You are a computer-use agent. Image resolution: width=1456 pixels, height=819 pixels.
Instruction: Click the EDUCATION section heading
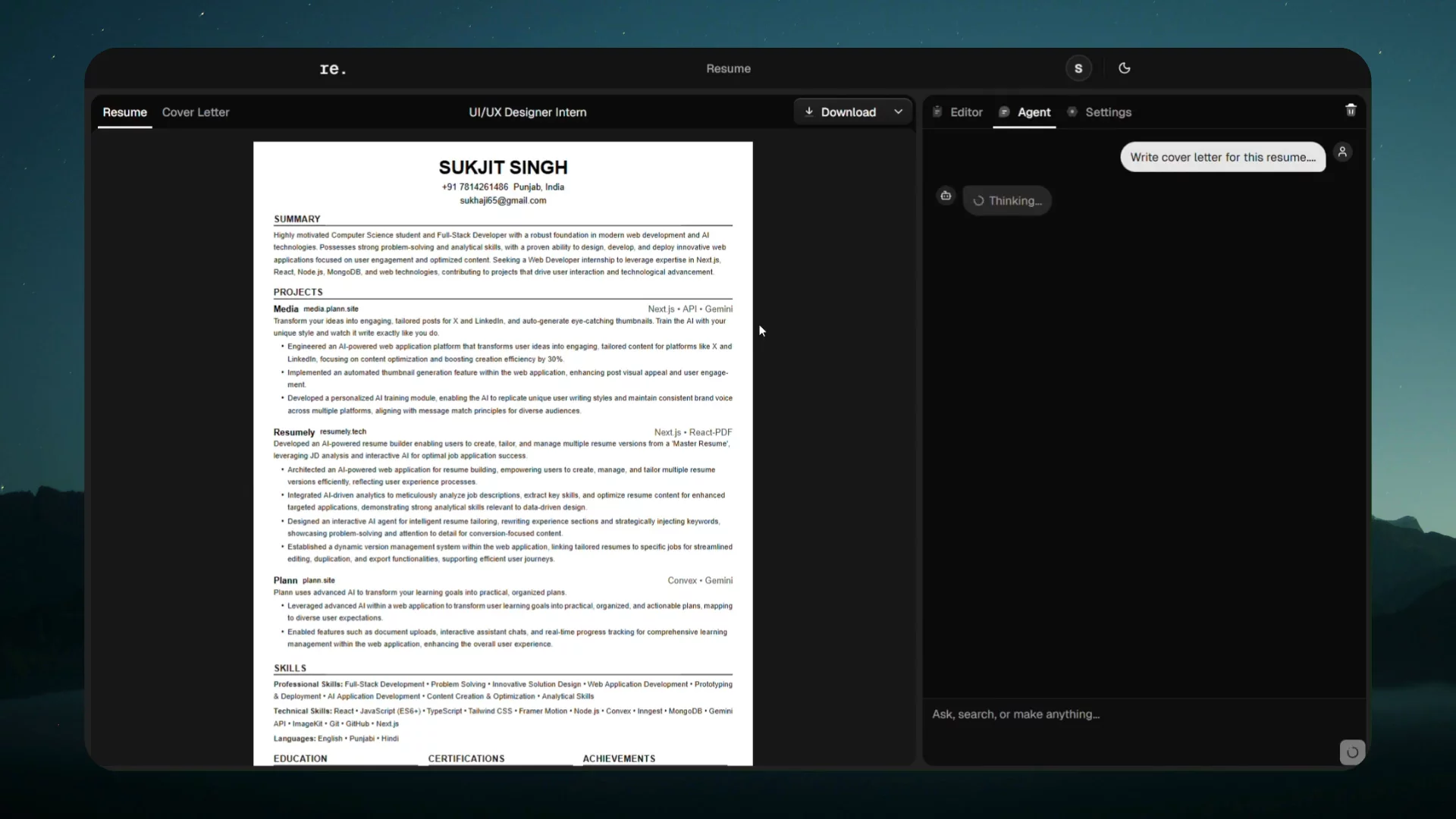(x=300, y=758)
